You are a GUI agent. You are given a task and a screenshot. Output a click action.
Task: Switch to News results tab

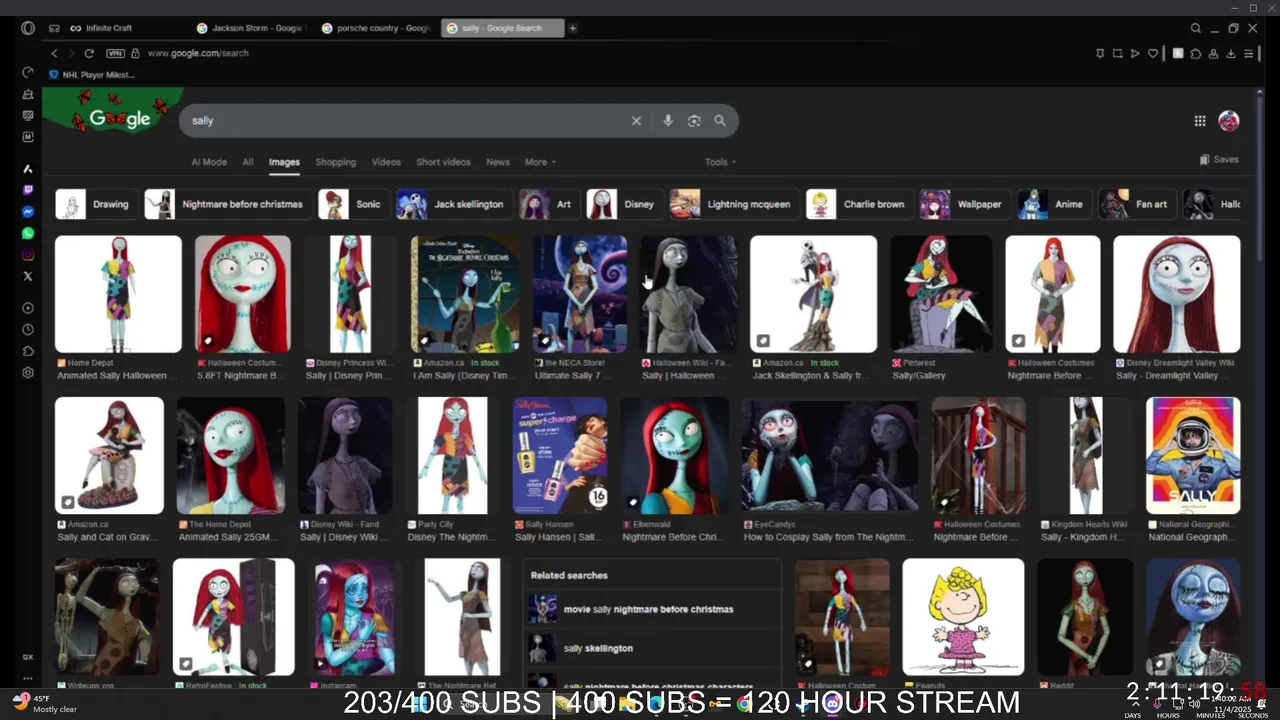(498, 162)
